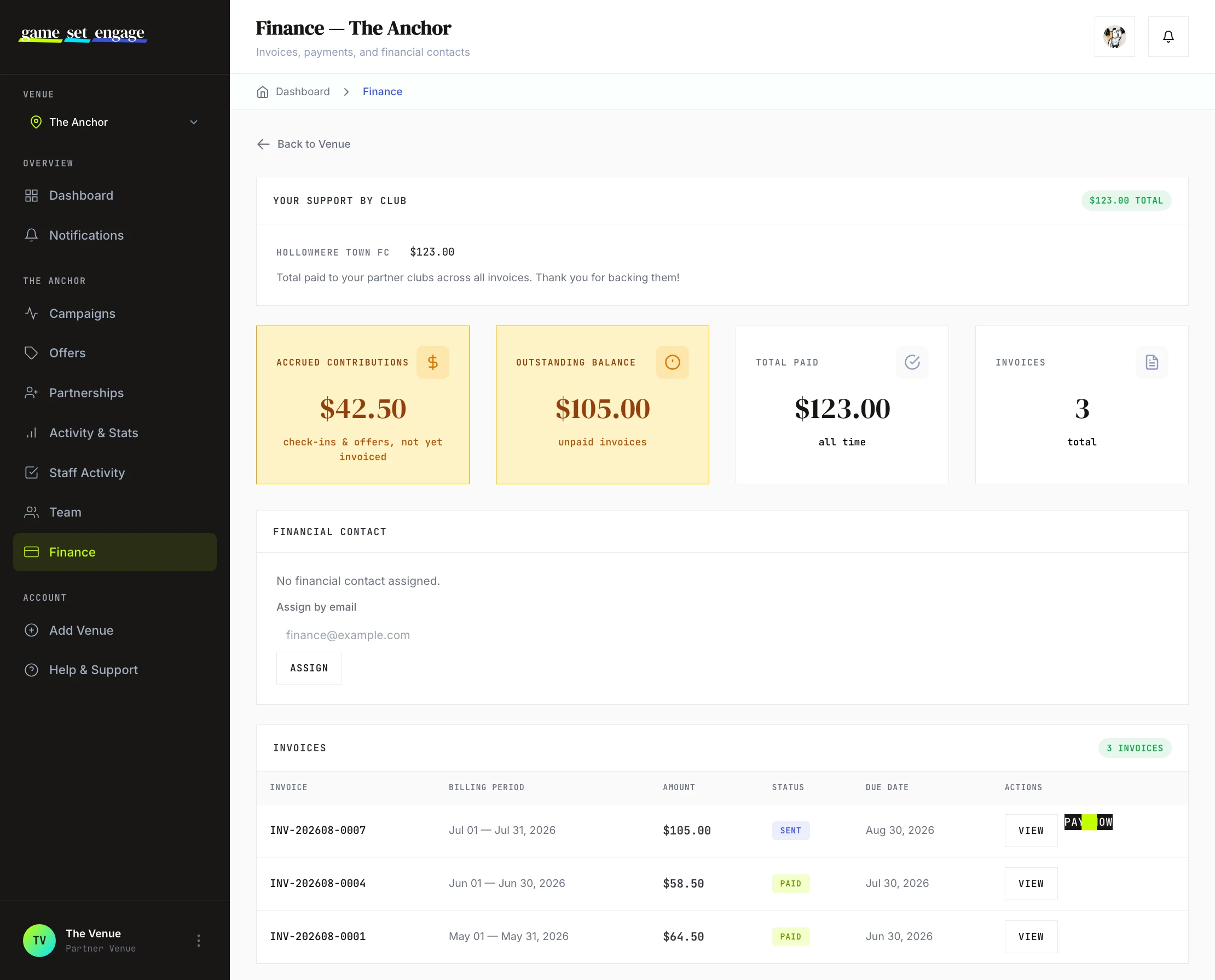This screenshot has height=980, width=1215.
Task: Click the $58.50 amount cell
Action: (683, 884)
